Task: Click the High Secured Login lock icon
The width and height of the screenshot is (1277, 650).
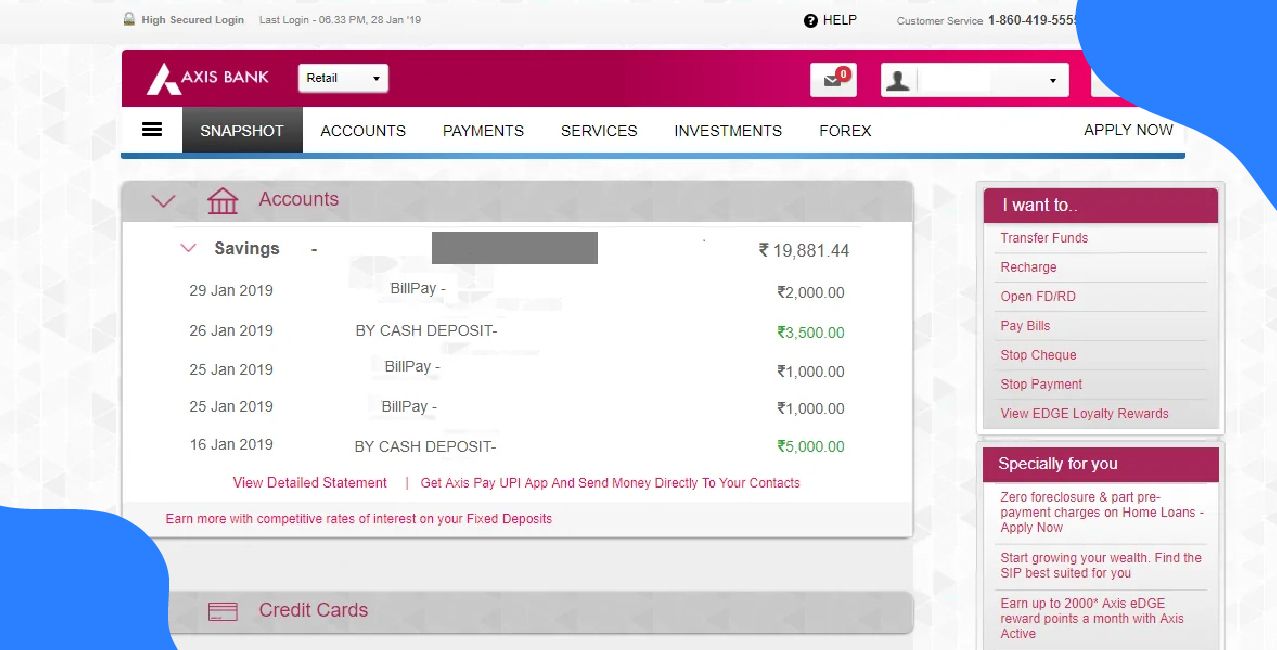Action: click(x=128, y=18)
